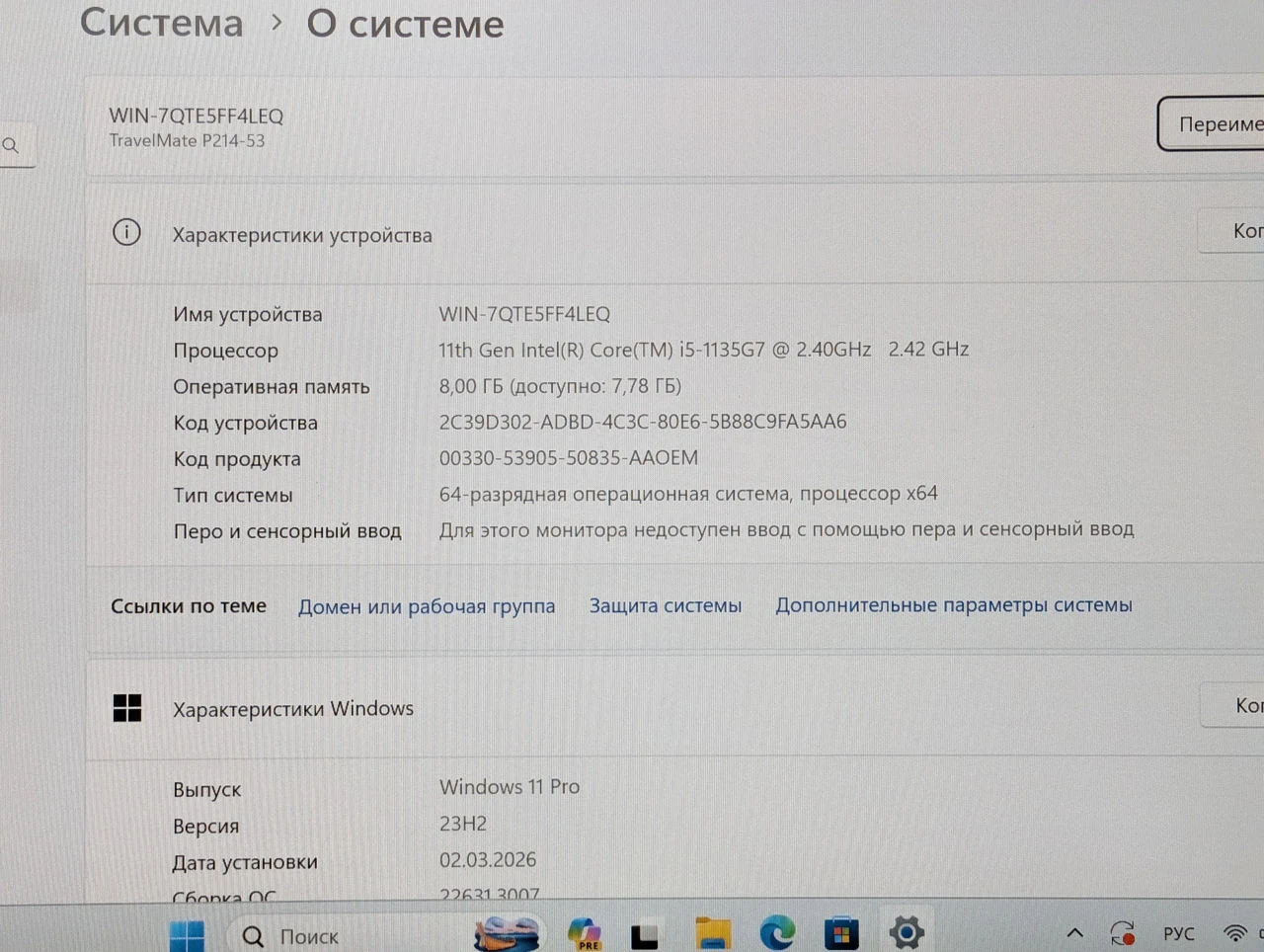Open Microsoft Store from the taskbar
Viewport: 1264px width, 952px height.
[841, 933]
